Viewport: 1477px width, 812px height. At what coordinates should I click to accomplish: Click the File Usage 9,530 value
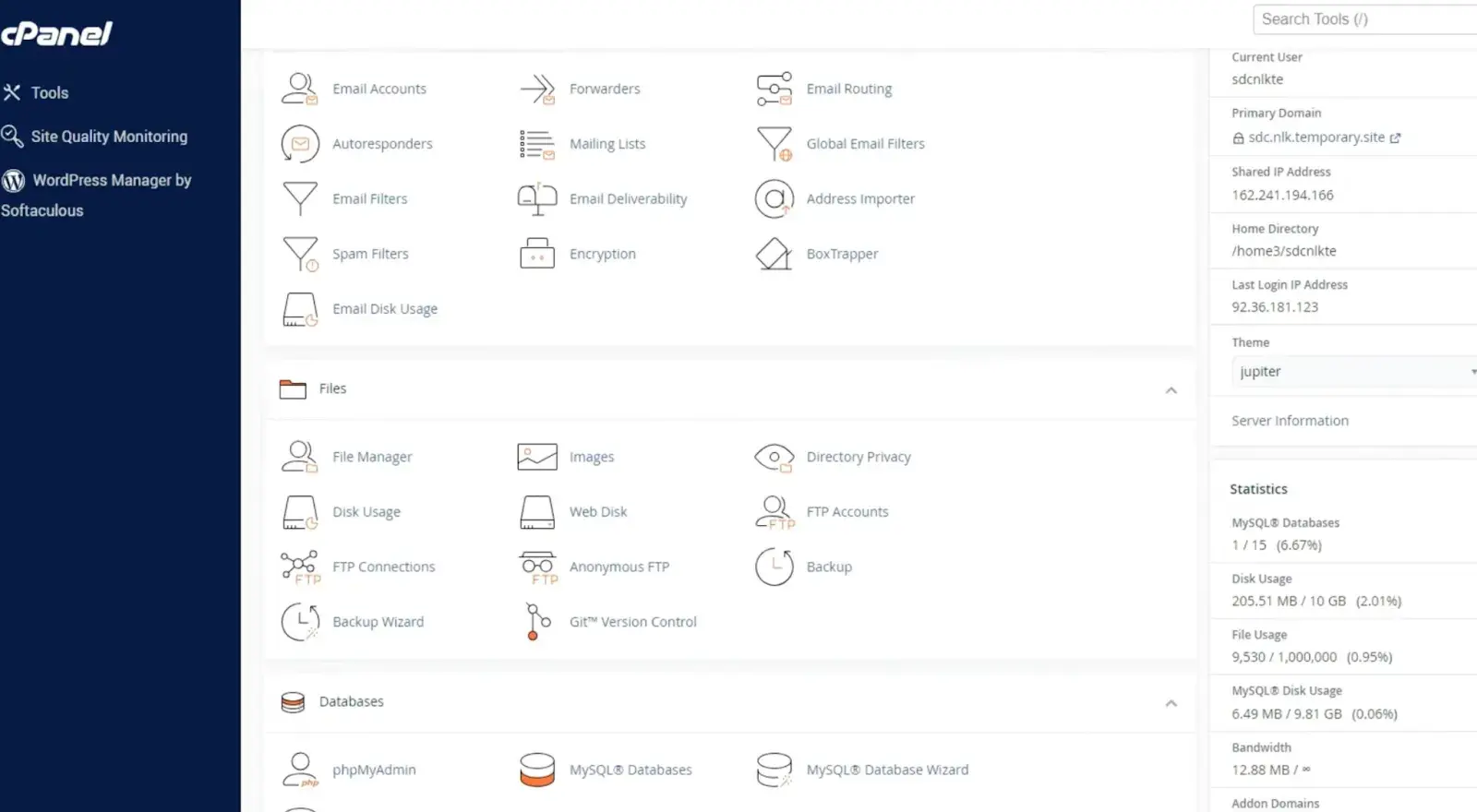1312,657
